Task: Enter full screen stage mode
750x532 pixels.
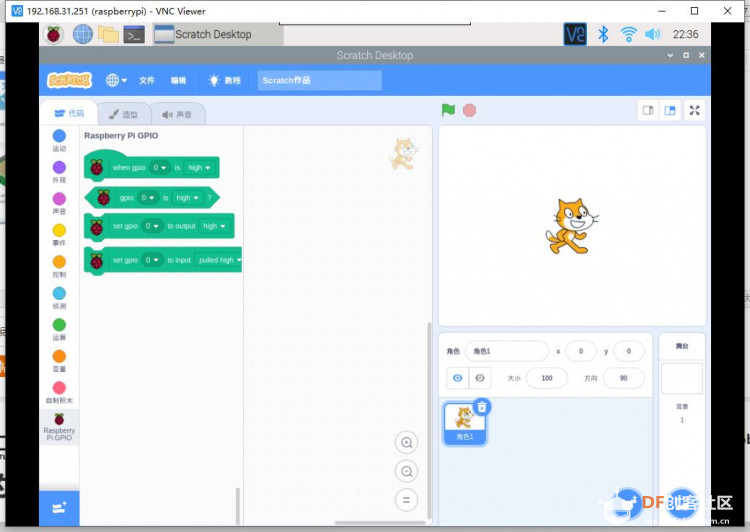Action: click(x=695, y=111)
